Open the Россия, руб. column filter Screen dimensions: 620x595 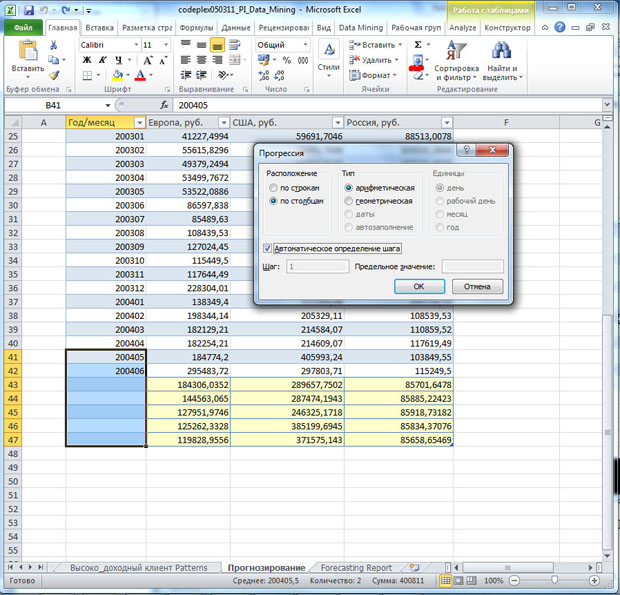point(447,123)
